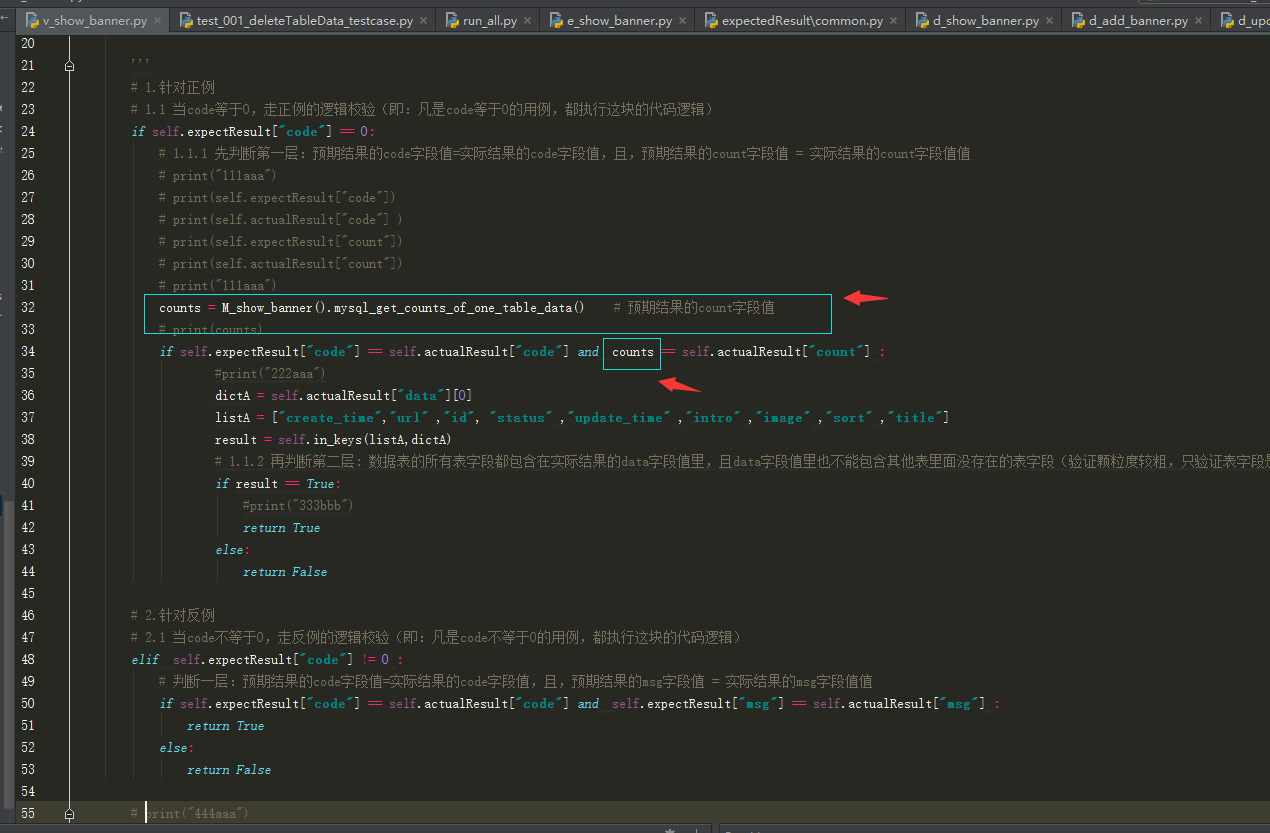This screenshot has height=833, width=1270.
Task: Click 'dictA' assignment on line 36
Action: pos(232,395)
